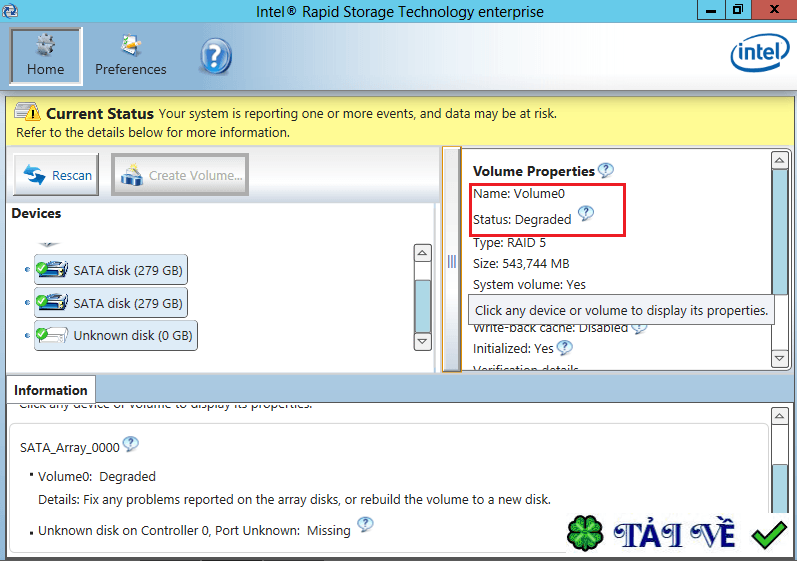The image size is (797, 561).
Task: Click the Create Volume button
Action: pyautogui.click(x=180, y=175)
